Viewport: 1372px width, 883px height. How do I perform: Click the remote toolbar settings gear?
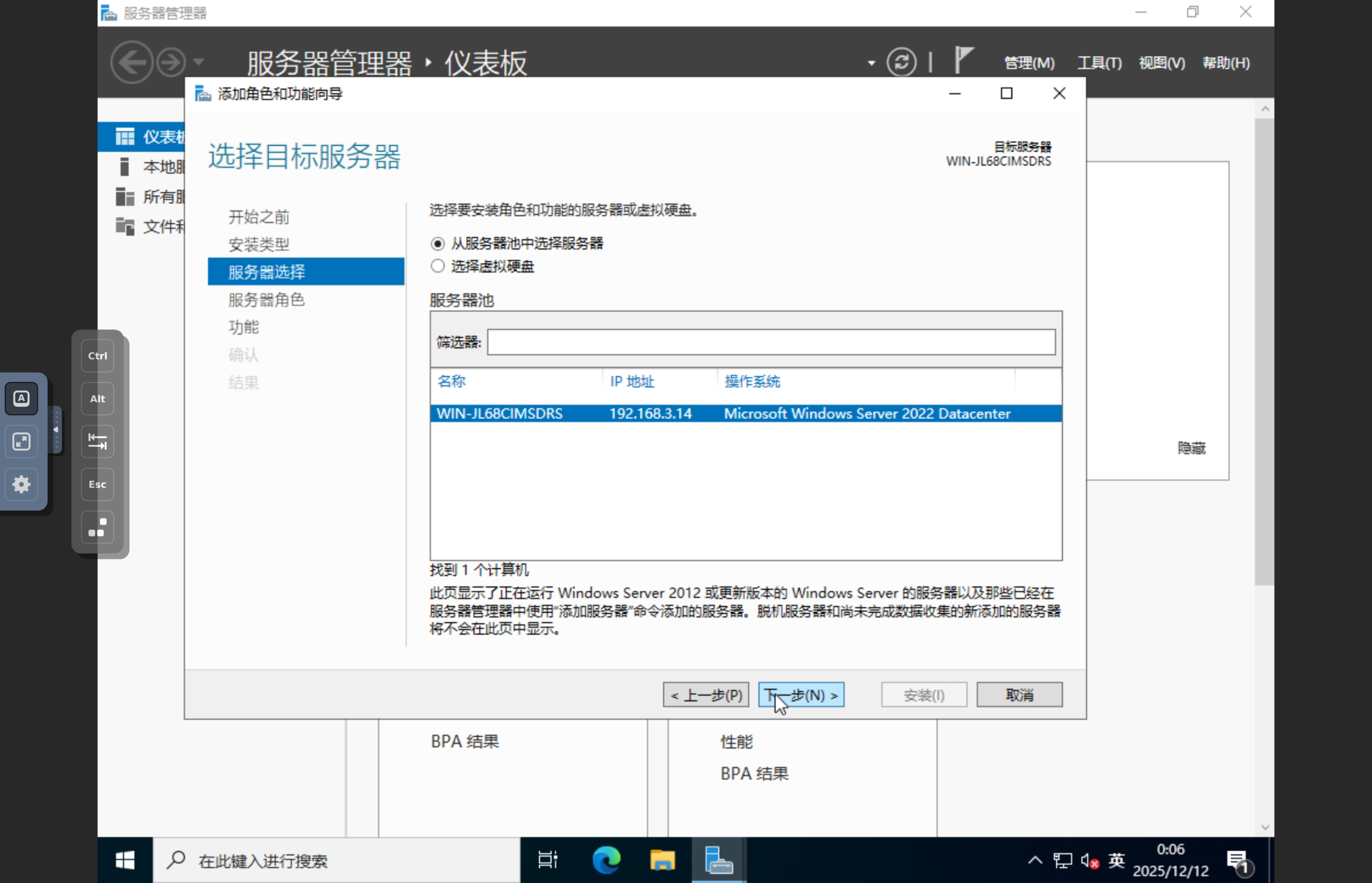pyautogui.click(x=21, y=484)
